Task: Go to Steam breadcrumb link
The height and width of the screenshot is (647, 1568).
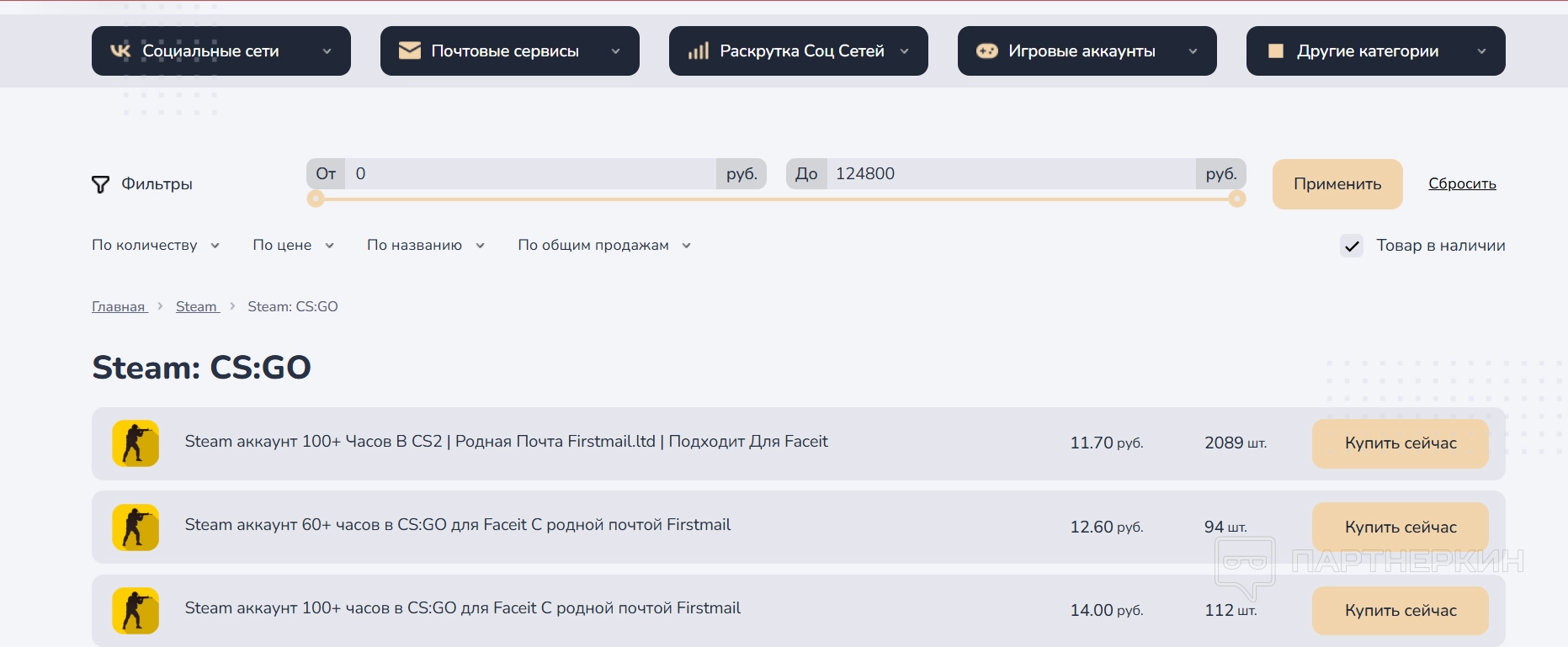Action: click(197, 307)
